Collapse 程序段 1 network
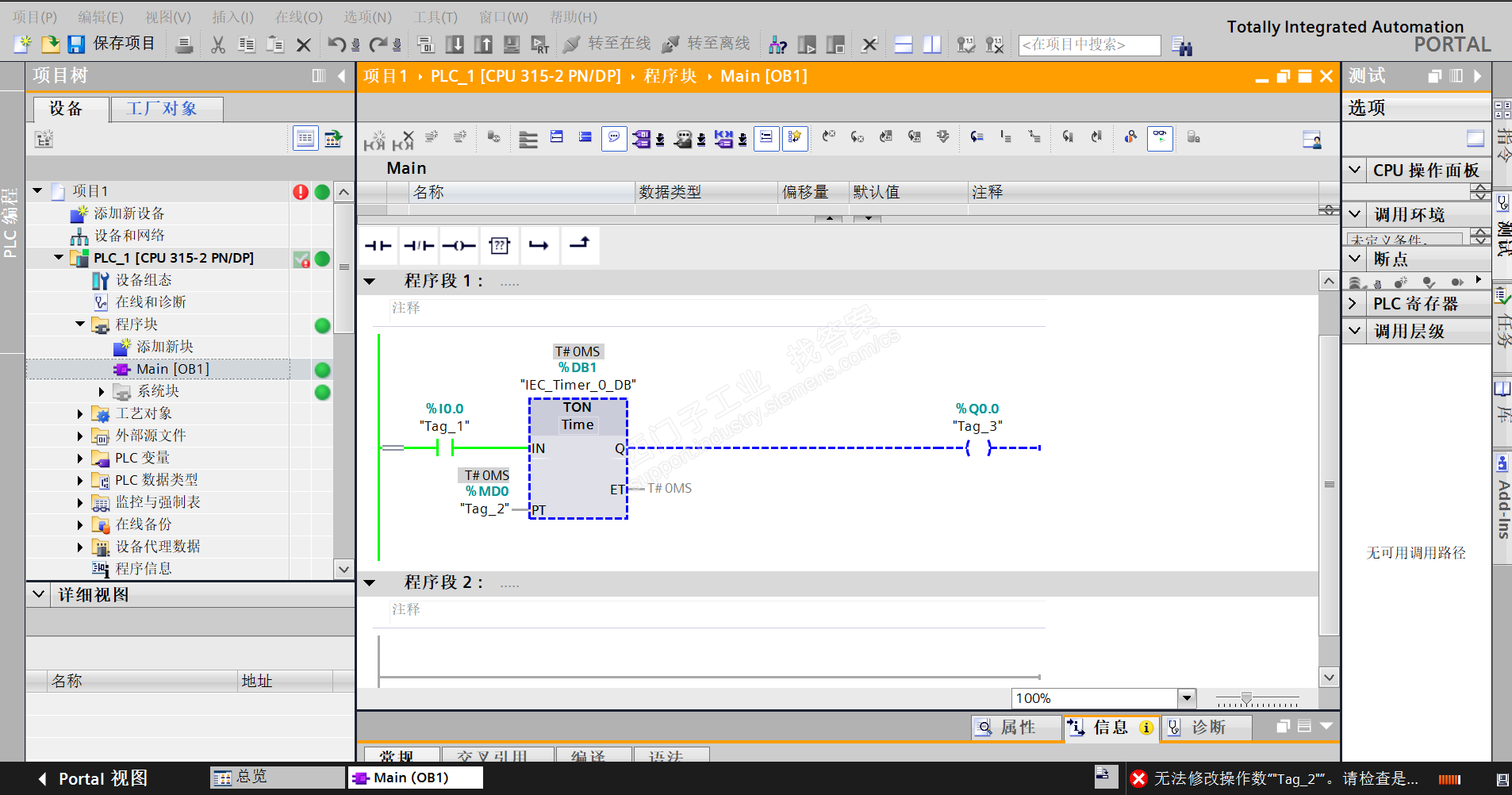The height and width of the screenshot is (795, 1512). pyautogui.click(x=370, y=281)
